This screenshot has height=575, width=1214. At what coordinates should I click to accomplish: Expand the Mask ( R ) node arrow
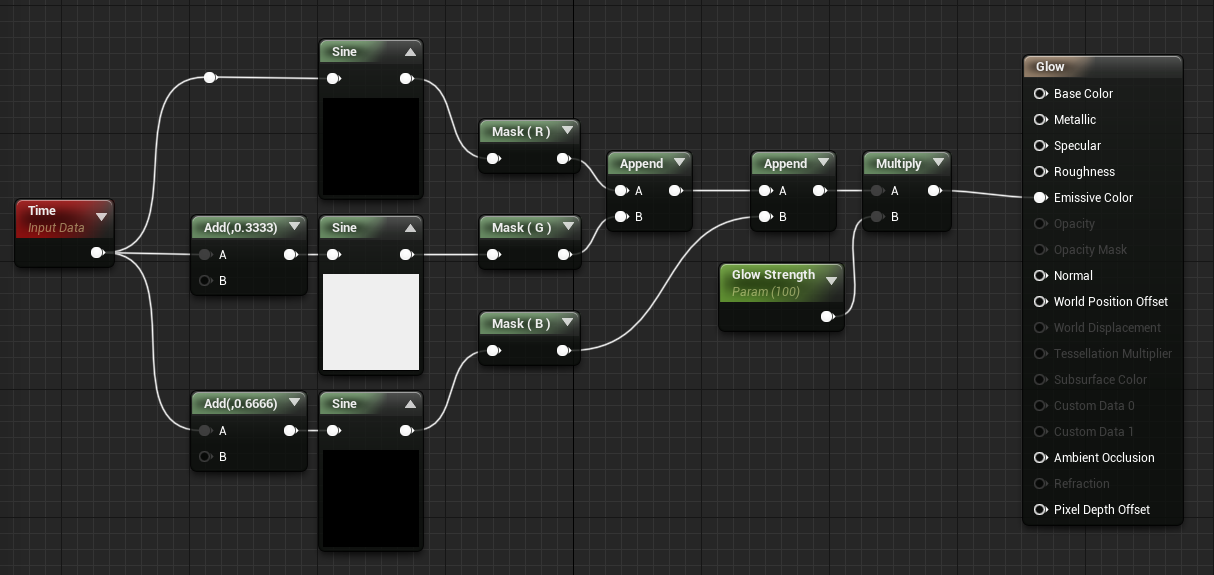(567, 131)
